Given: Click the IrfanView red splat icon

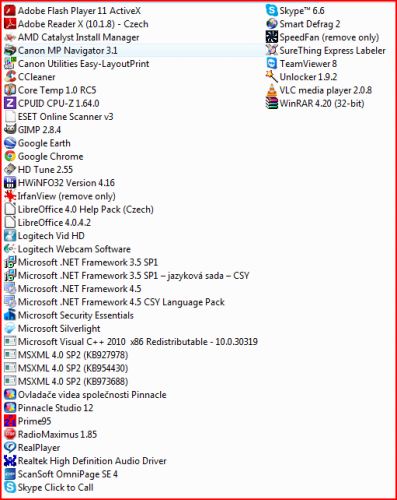Looking at the screenshot, I should click(x=10, y=196).
